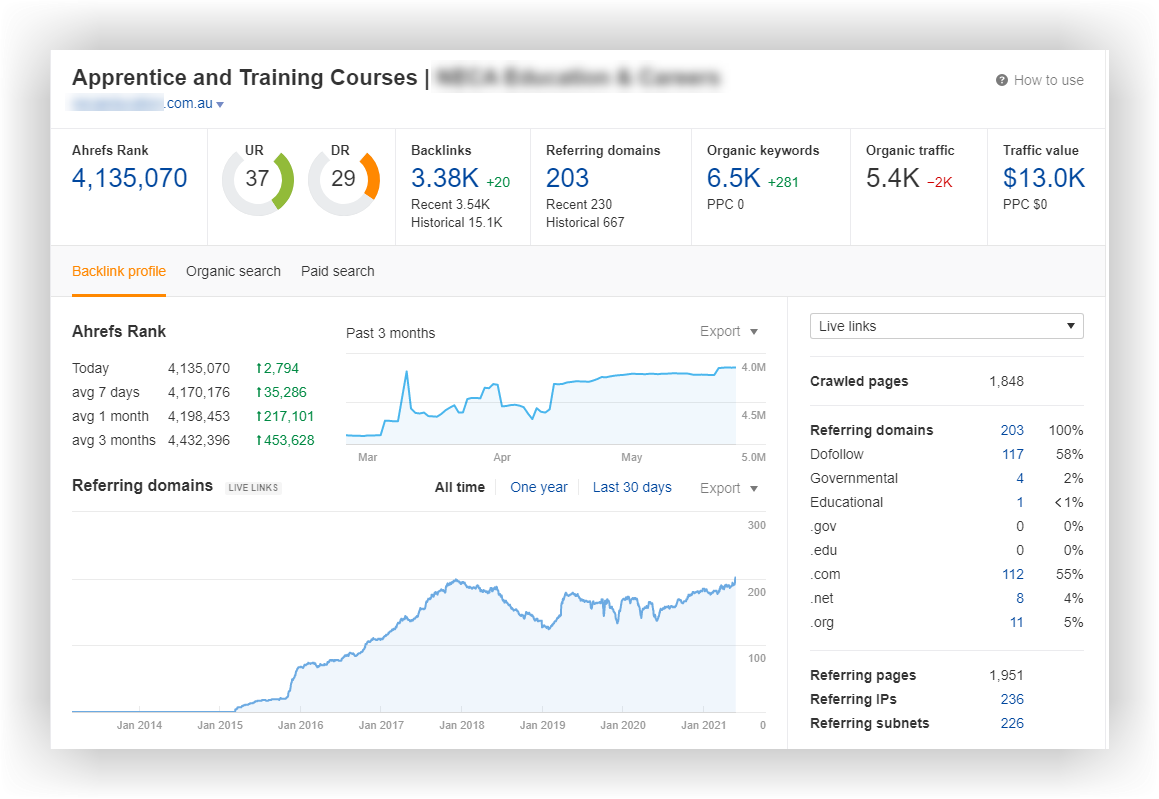Click the avg 1 month change 217,101

[x=285, y=416]
